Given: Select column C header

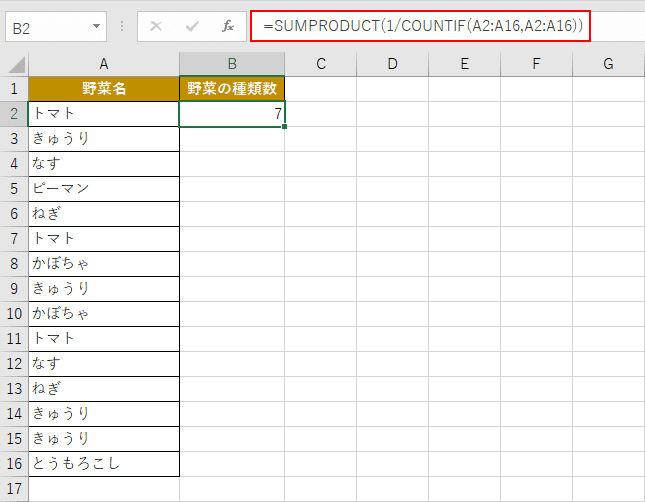Looking at the screenshot, I should pyautogui.click(x=321, y=64).
